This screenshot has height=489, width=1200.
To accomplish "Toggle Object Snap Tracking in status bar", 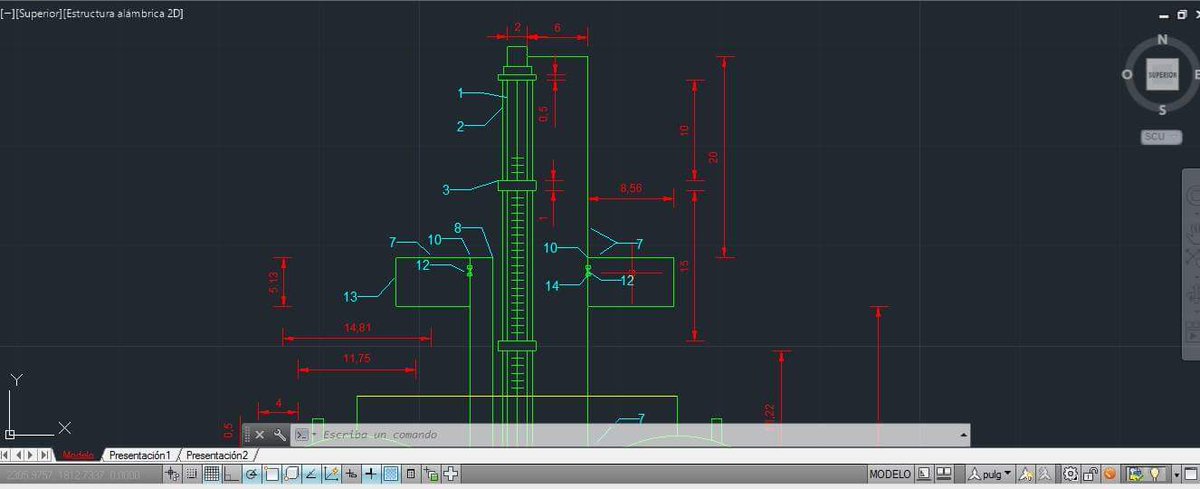I will click(x=310, y=474).
